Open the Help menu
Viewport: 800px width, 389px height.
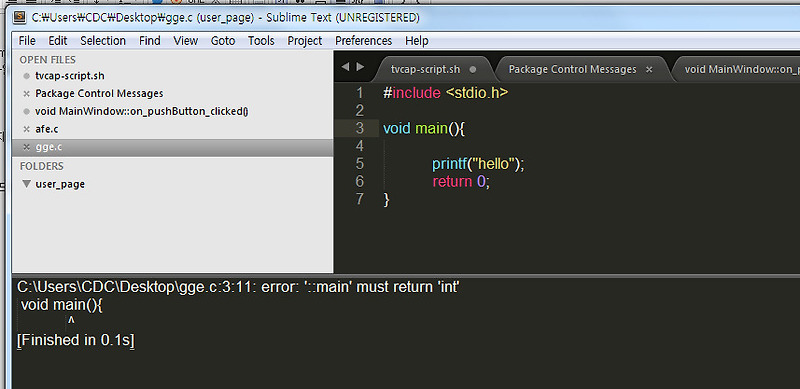tap(417, 40)
